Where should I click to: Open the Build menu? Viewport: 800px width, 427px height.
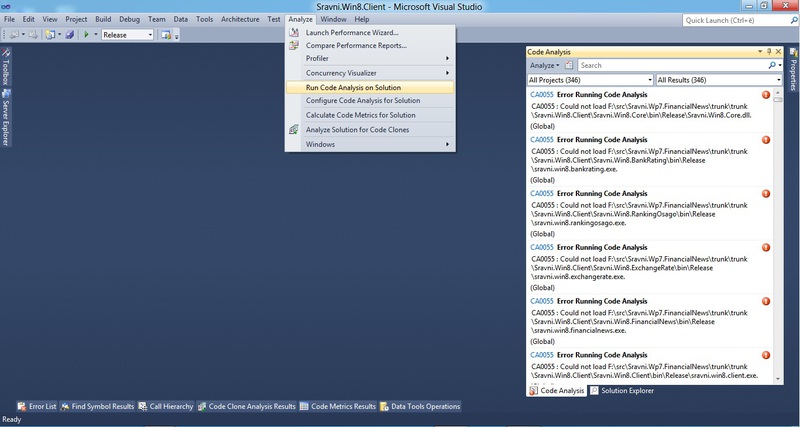tap(103, 19)
